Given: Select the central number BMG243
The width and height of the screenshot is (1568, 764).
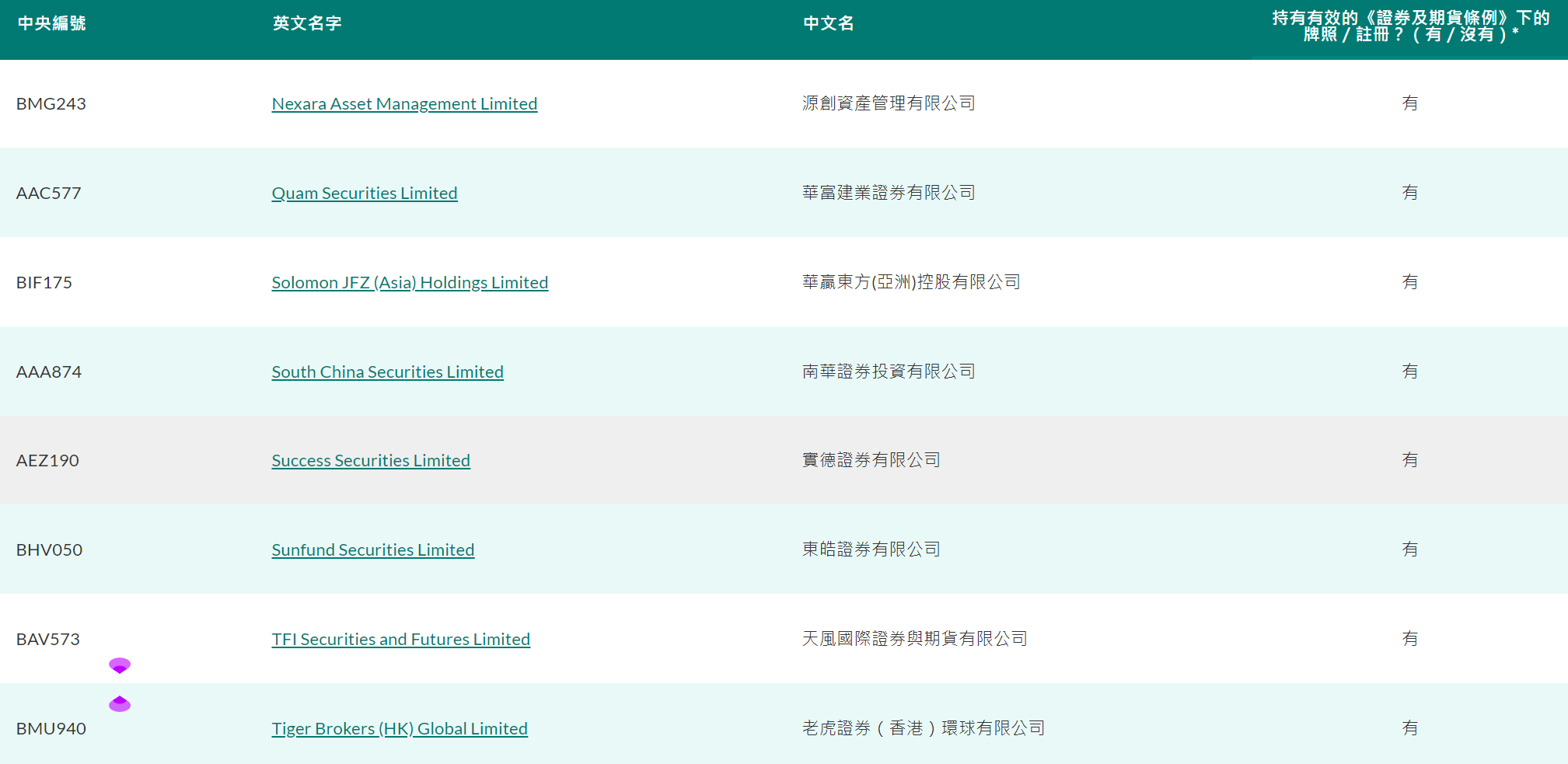Looking at the screenshot, I should click(51, 103).
